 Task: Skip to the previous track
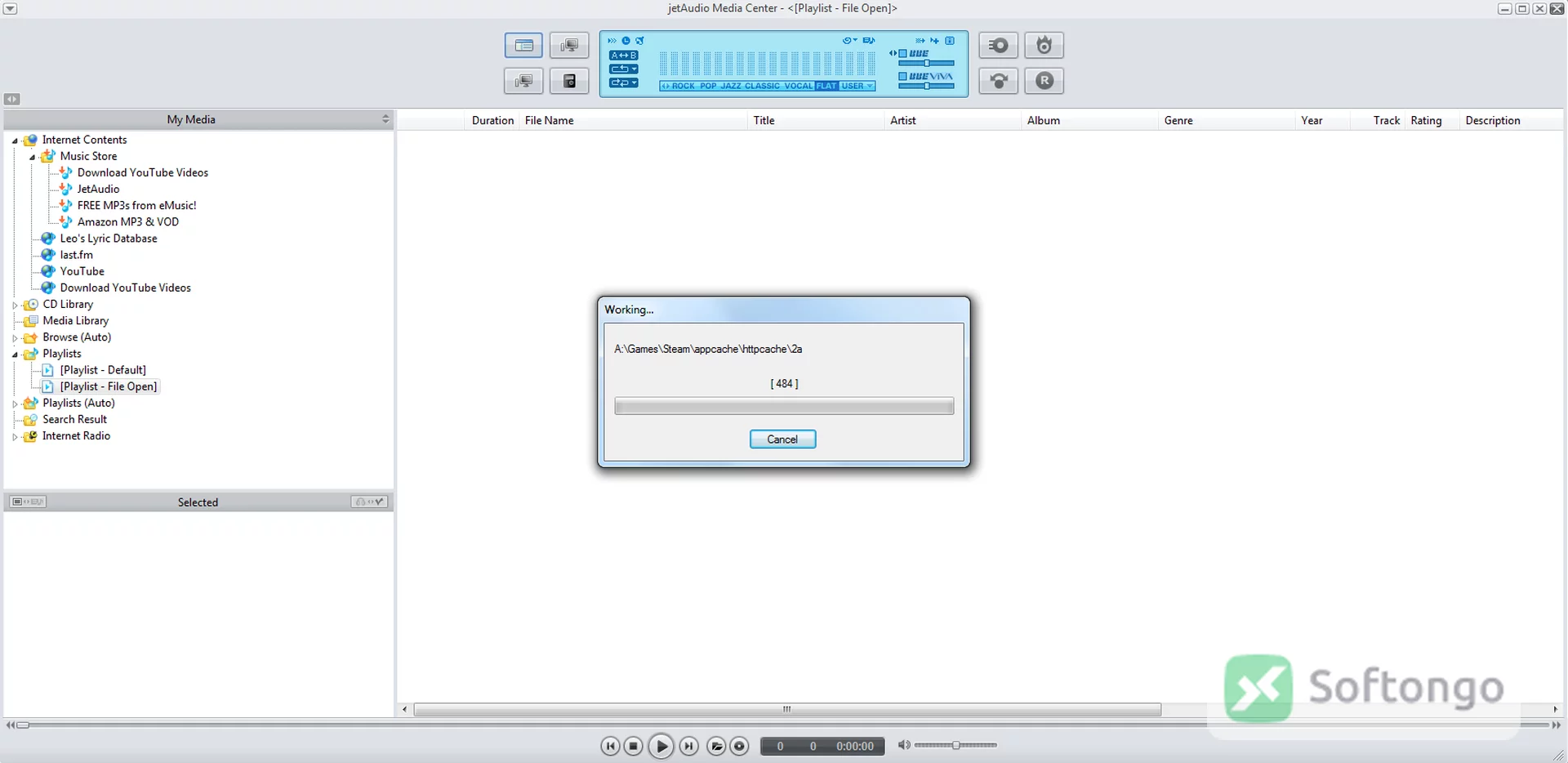(610, 746)
